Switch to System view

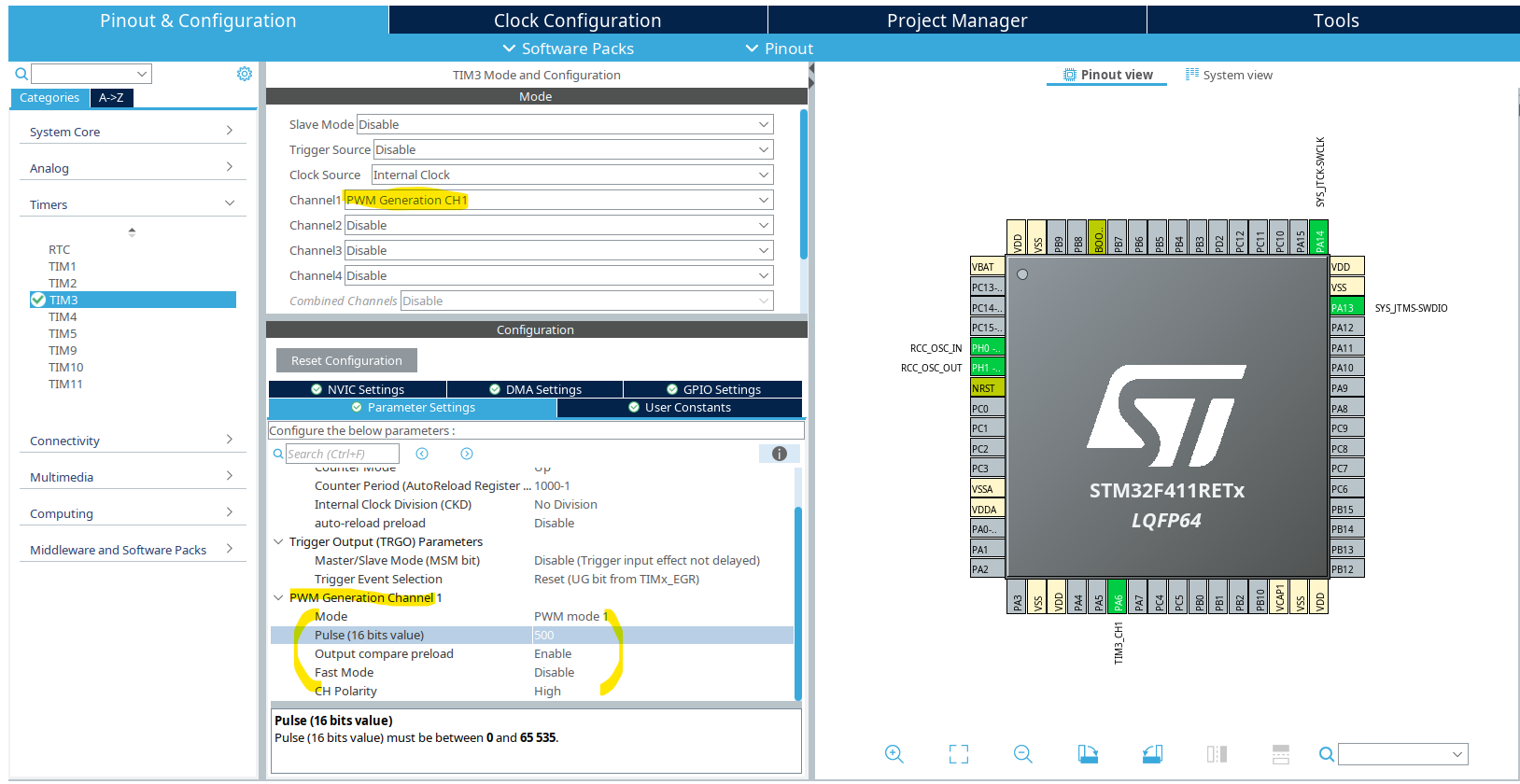1229,75
